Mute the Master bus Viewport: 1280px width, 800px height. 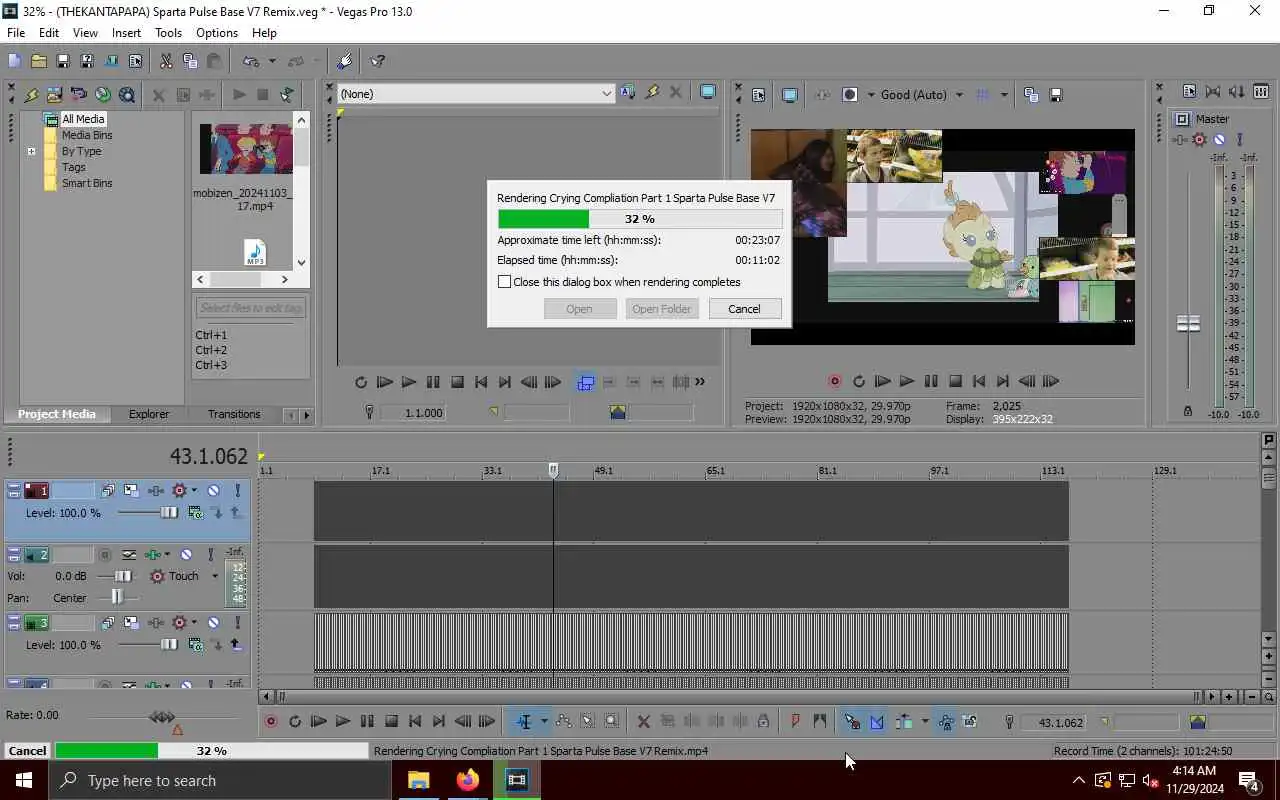(1220, 140)
